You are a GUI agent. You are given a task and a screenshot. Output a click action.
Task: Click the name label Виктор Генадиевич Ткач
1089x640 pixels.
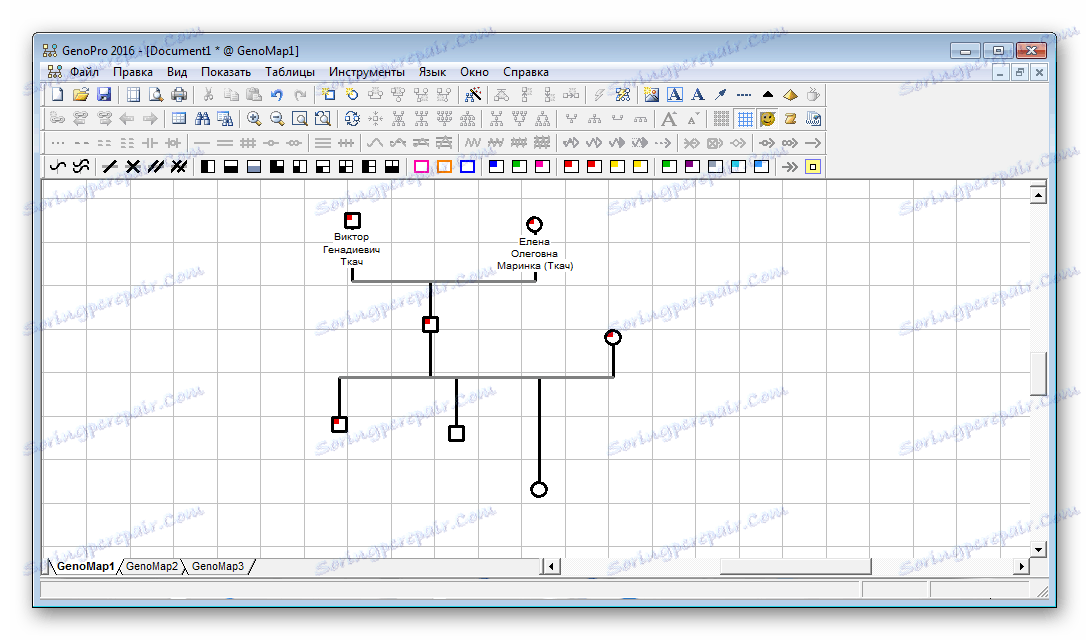coord(351,249)
